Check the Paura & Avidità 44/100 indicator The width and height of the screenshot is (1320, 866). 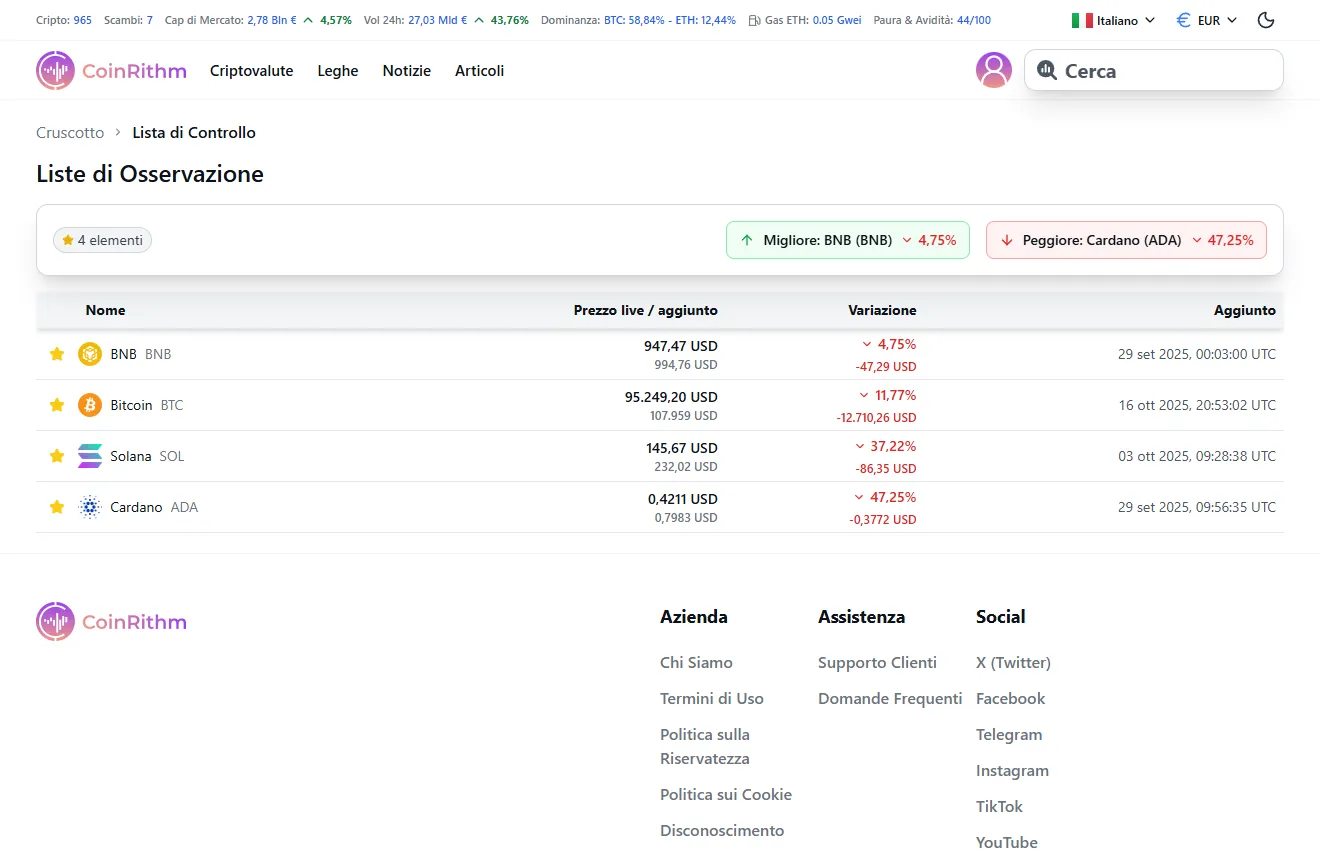click(x=931, y=19)
